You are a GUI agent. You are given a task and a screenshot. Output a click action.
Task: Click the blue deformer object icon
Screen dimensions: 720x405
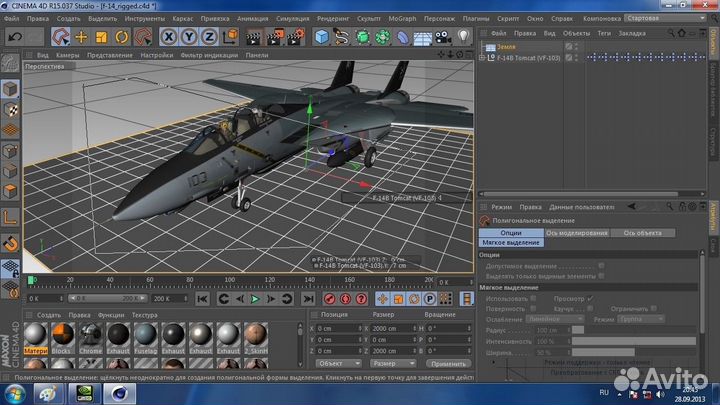click(x=403, y=37)
